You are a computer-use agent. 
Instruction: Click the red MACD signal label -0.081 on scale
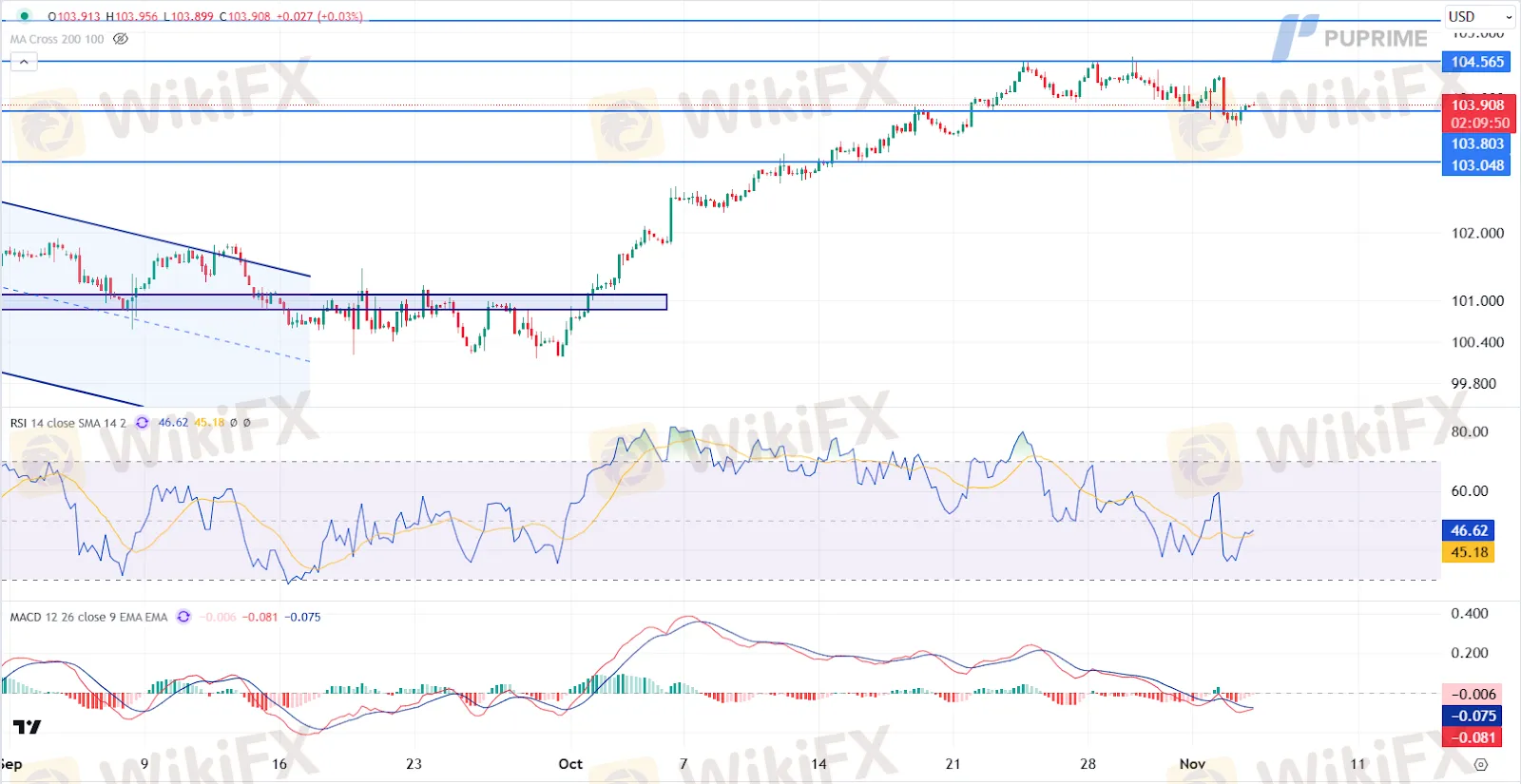[x=1473, y=737]
